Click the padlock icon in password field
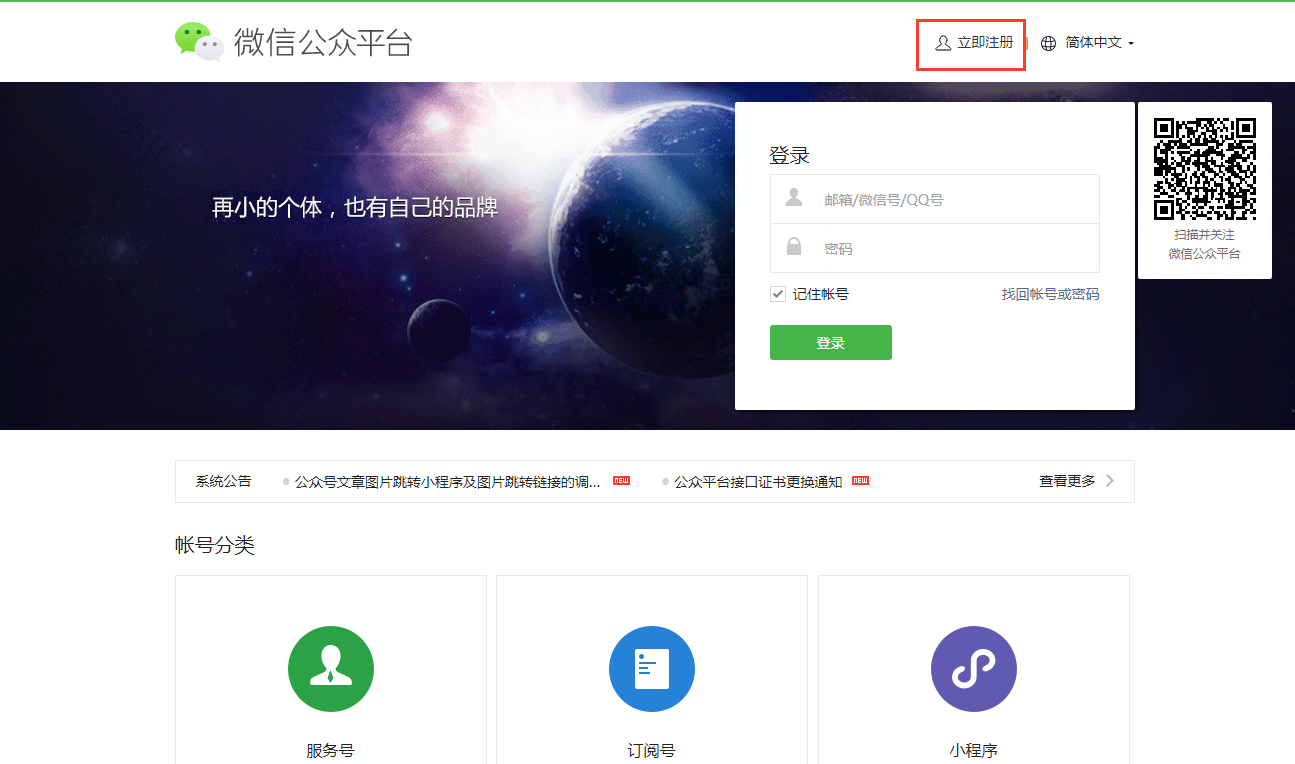The width and height of the screenshot is (1295, 764). point(794,247)
